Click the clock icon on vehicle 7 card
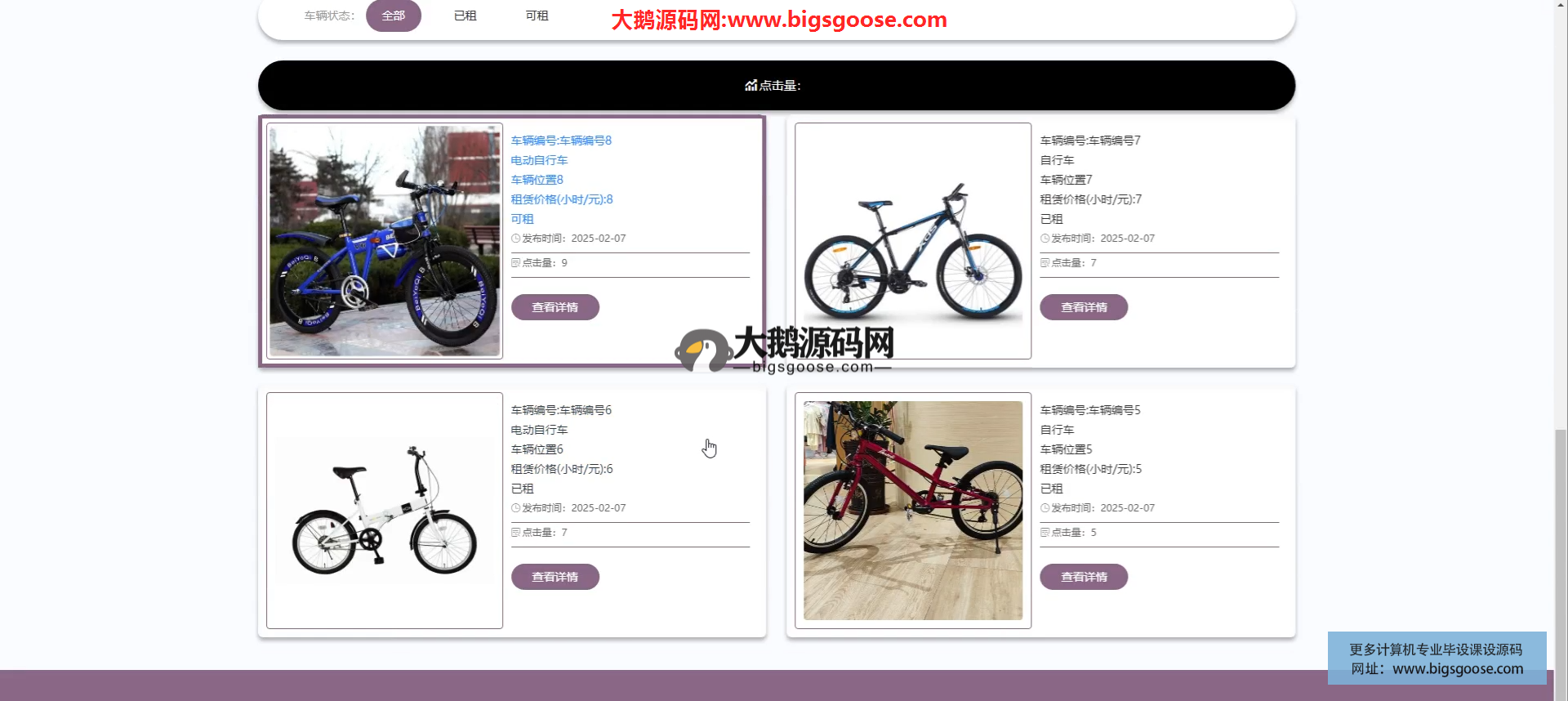This screenshot has height=701, width=1568. tap(1045, 239)
